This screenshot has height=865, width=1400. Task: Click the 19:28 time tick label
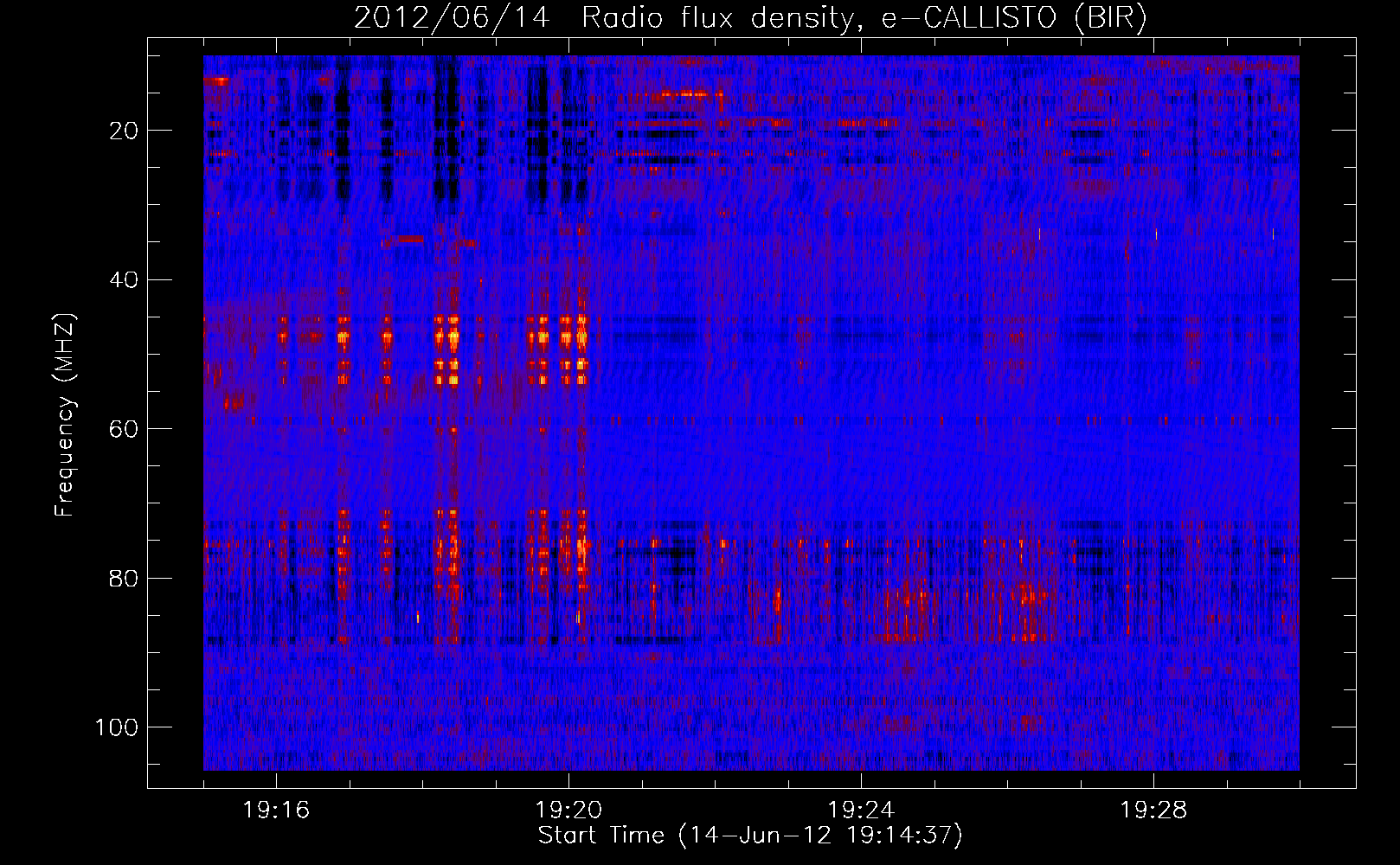tap(1153, 811)
